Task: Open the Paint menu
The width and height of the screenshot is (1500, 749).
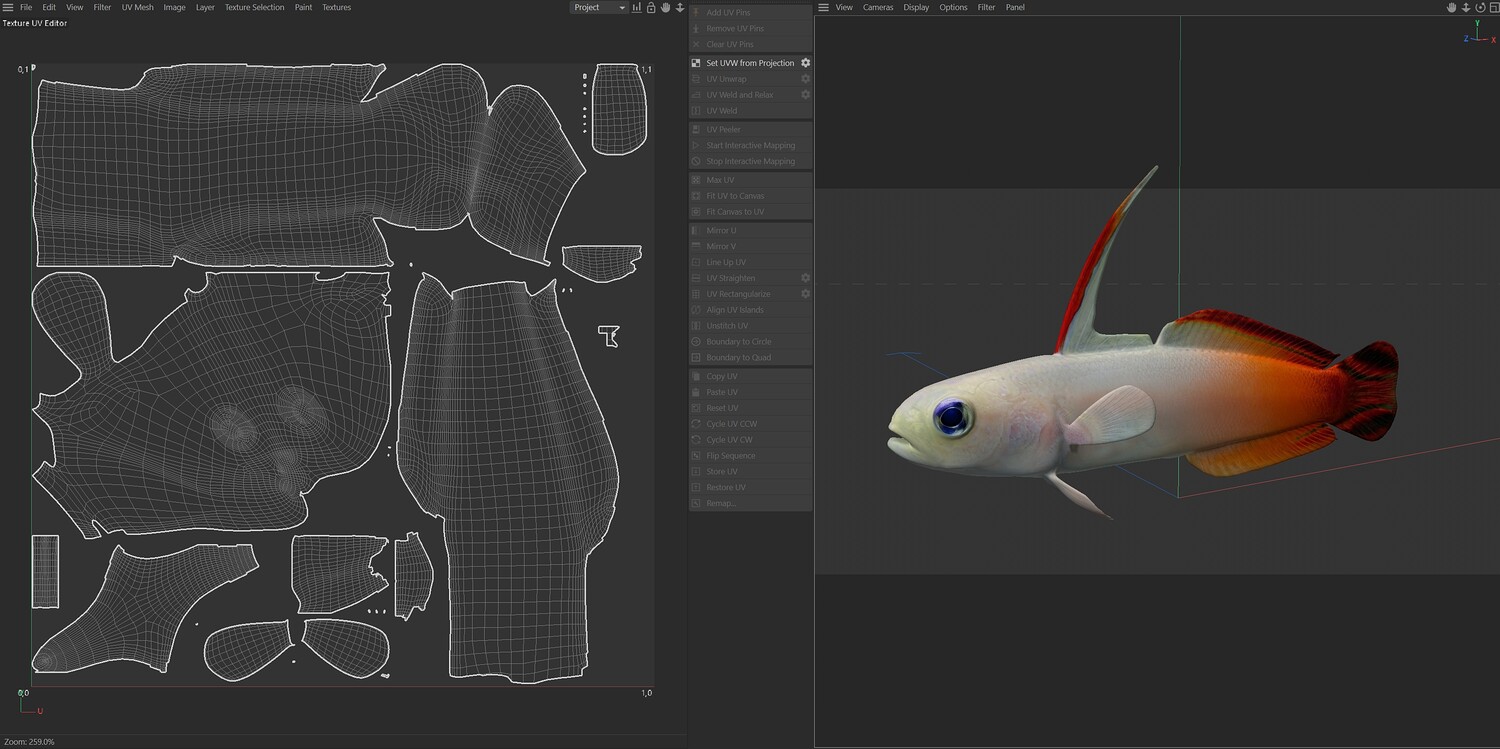Action: [x=303, y=7]
